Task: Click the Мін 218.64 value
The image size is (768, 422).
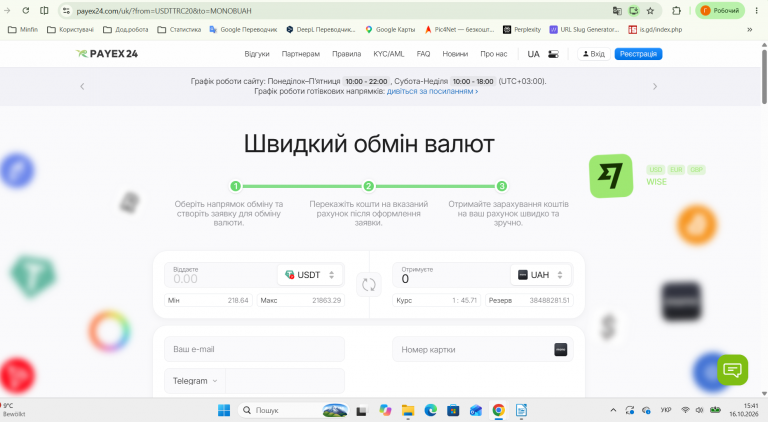Action: 209,300
